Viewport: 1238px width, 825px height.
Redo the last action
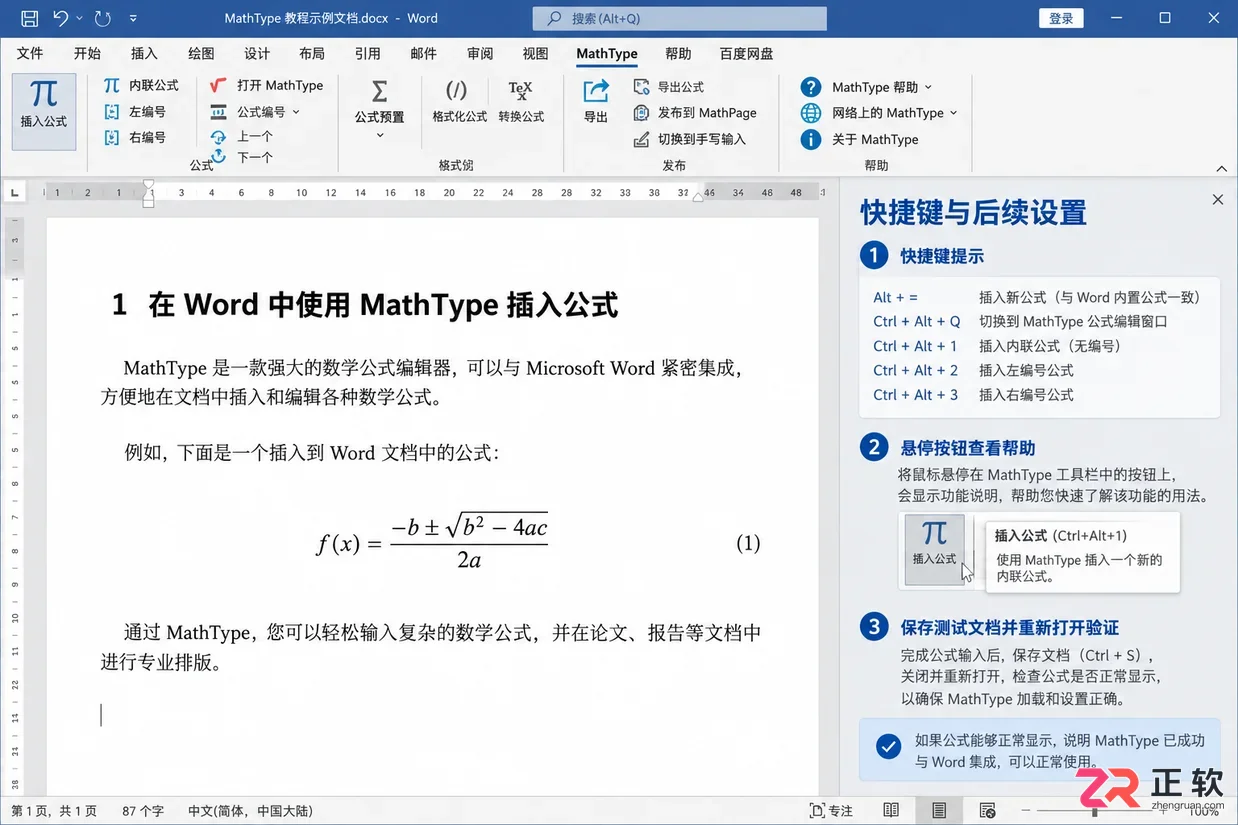(102, 18)
